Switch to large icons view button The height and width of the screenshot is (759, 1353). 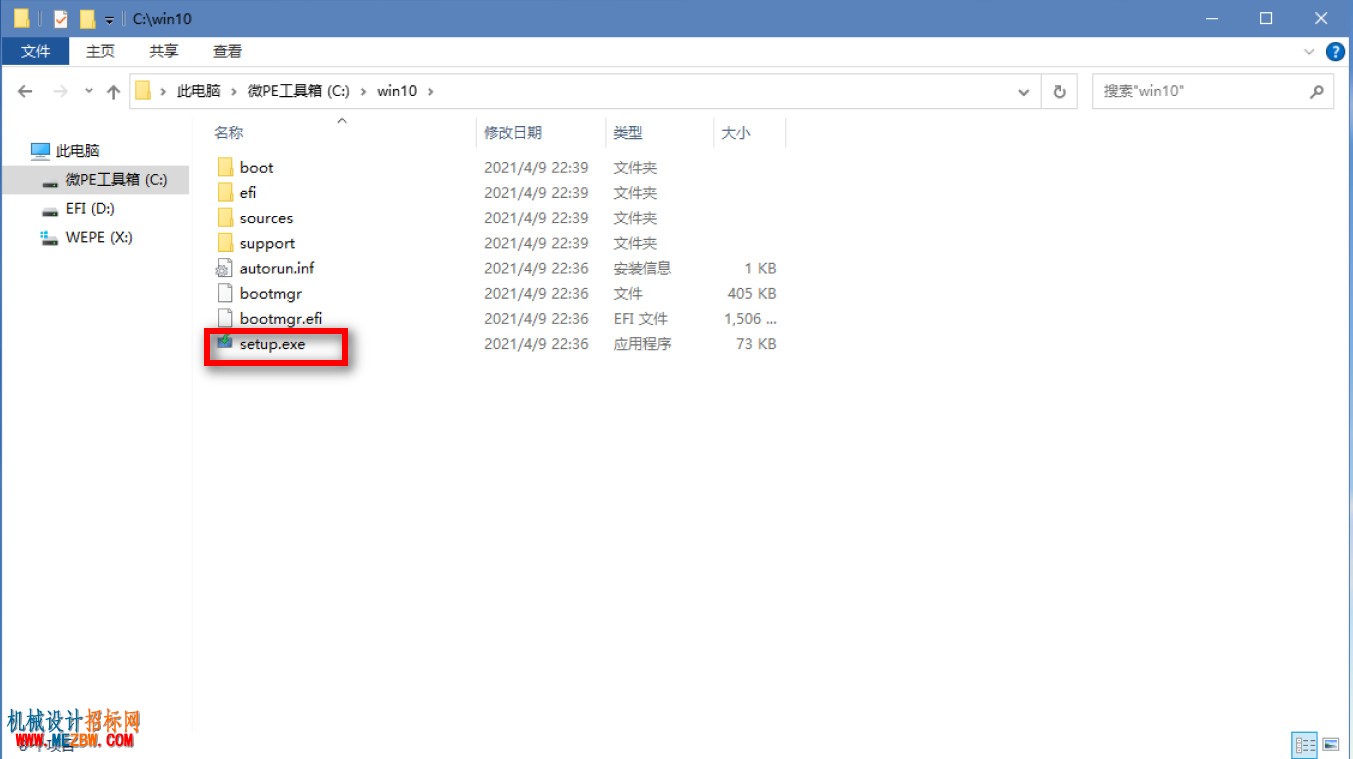click(x=1331, y=745)
